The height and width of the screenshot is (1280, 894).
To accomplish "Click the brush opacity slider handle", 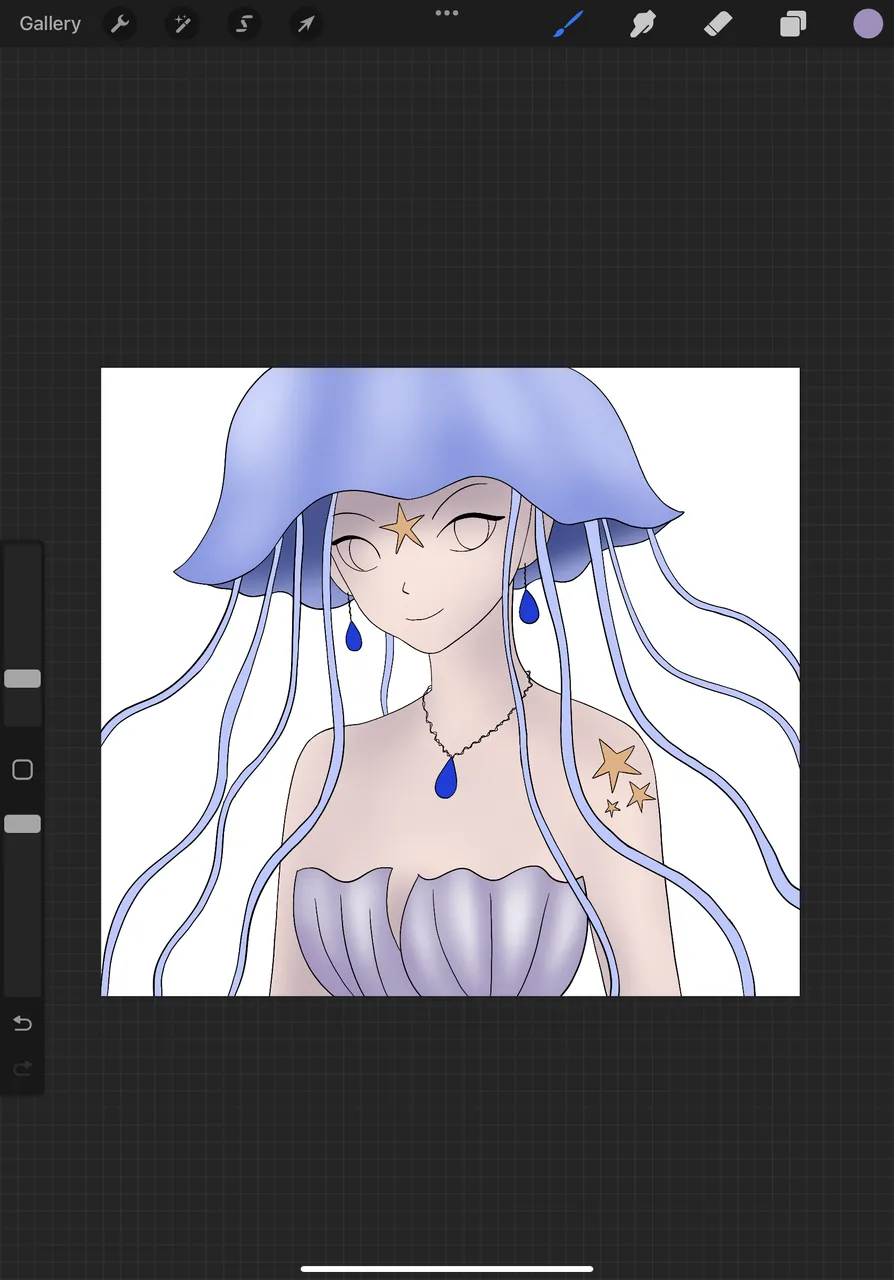I will [x=22, y=824].
